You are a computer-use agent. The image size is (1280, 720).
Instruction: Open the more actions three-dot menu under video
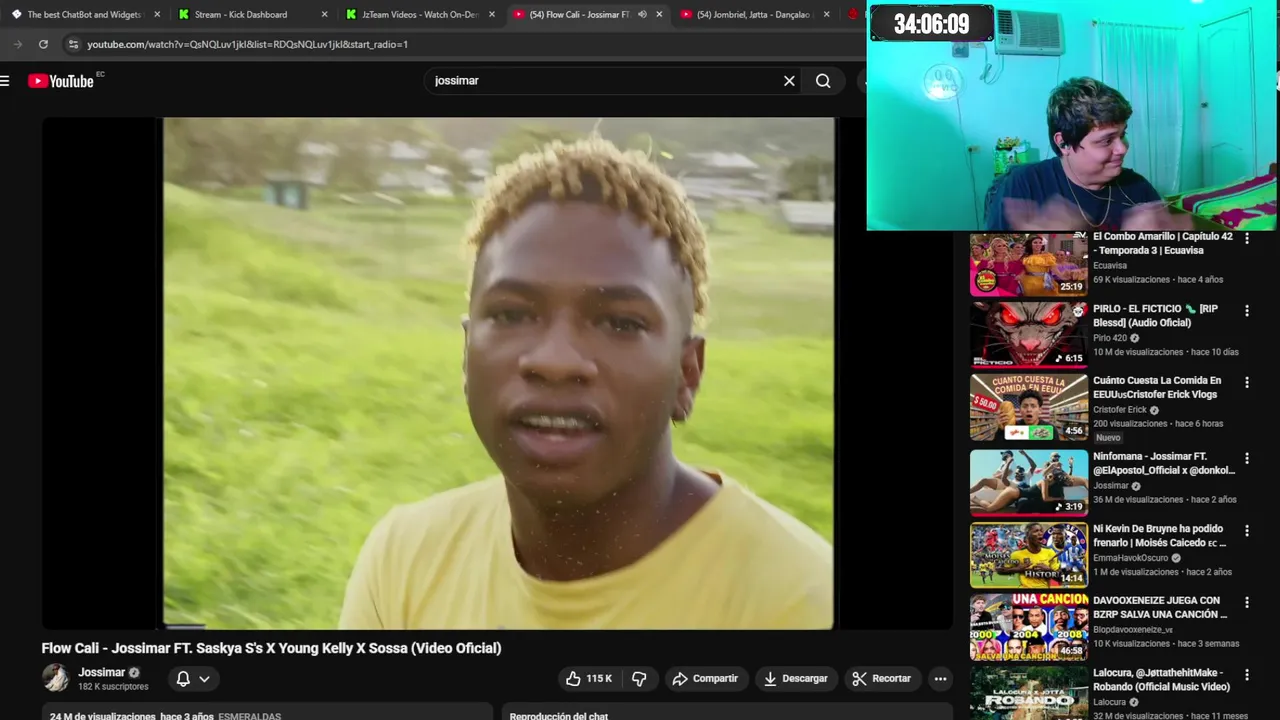940,678
